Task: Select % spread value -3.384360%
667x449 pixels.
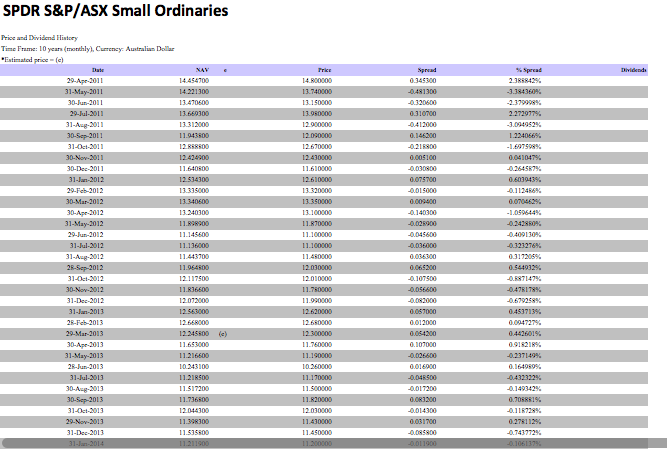Action: (x=524, y=92)
